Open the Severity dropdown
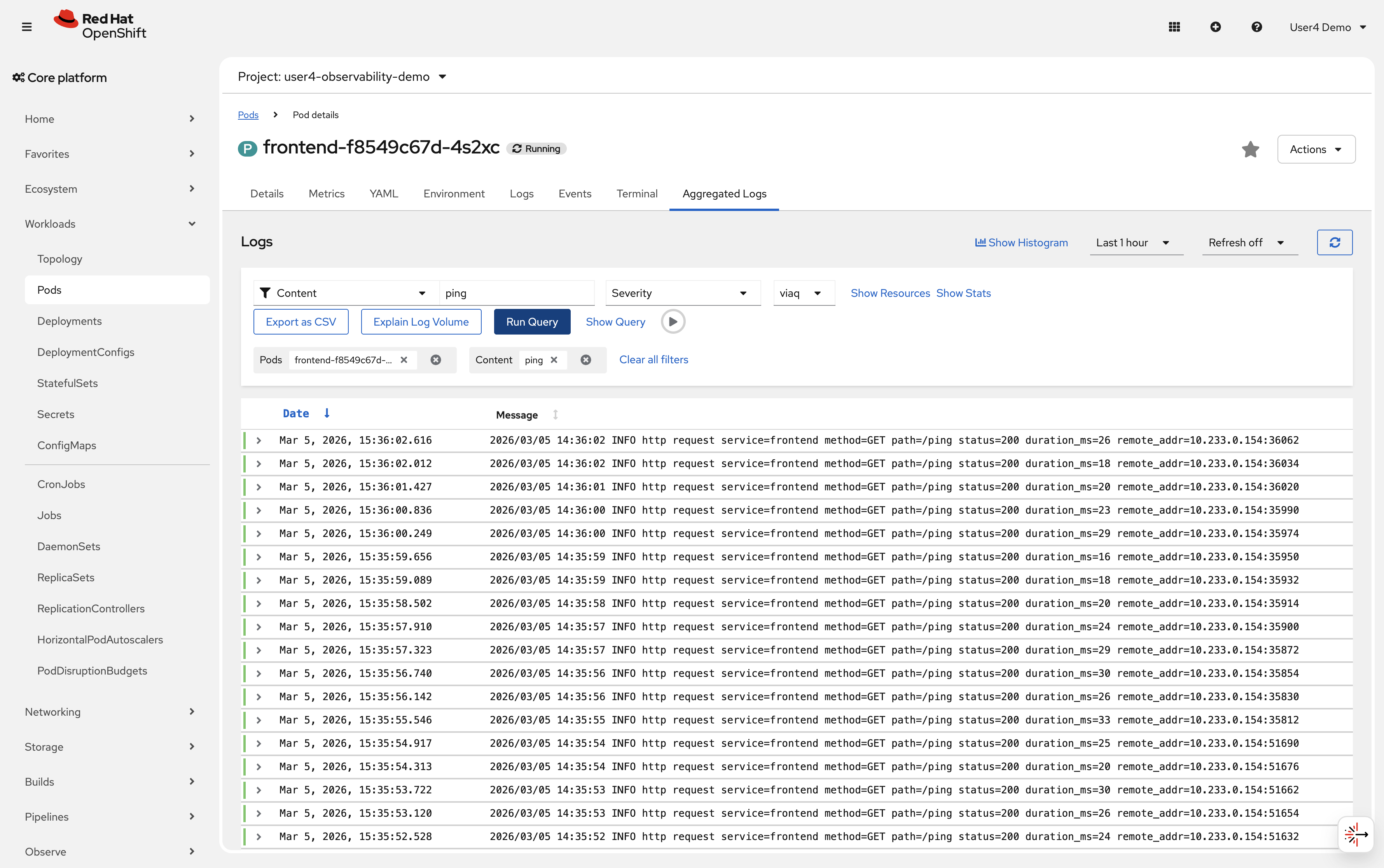The height and width of the screenshot is (868, 1384). point(682,293)
